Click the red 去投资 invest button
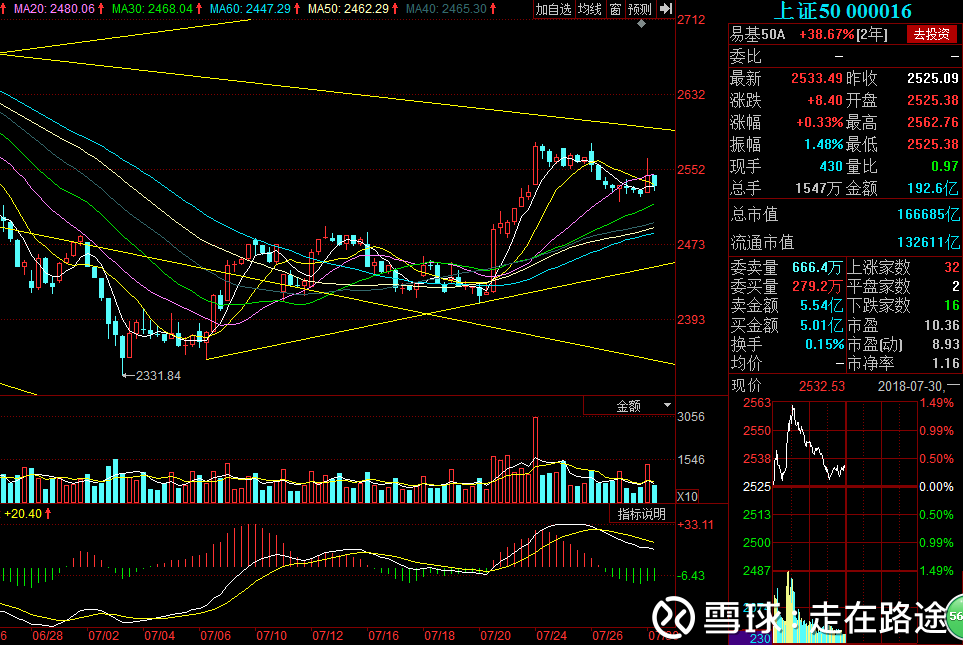 point(931,34)
